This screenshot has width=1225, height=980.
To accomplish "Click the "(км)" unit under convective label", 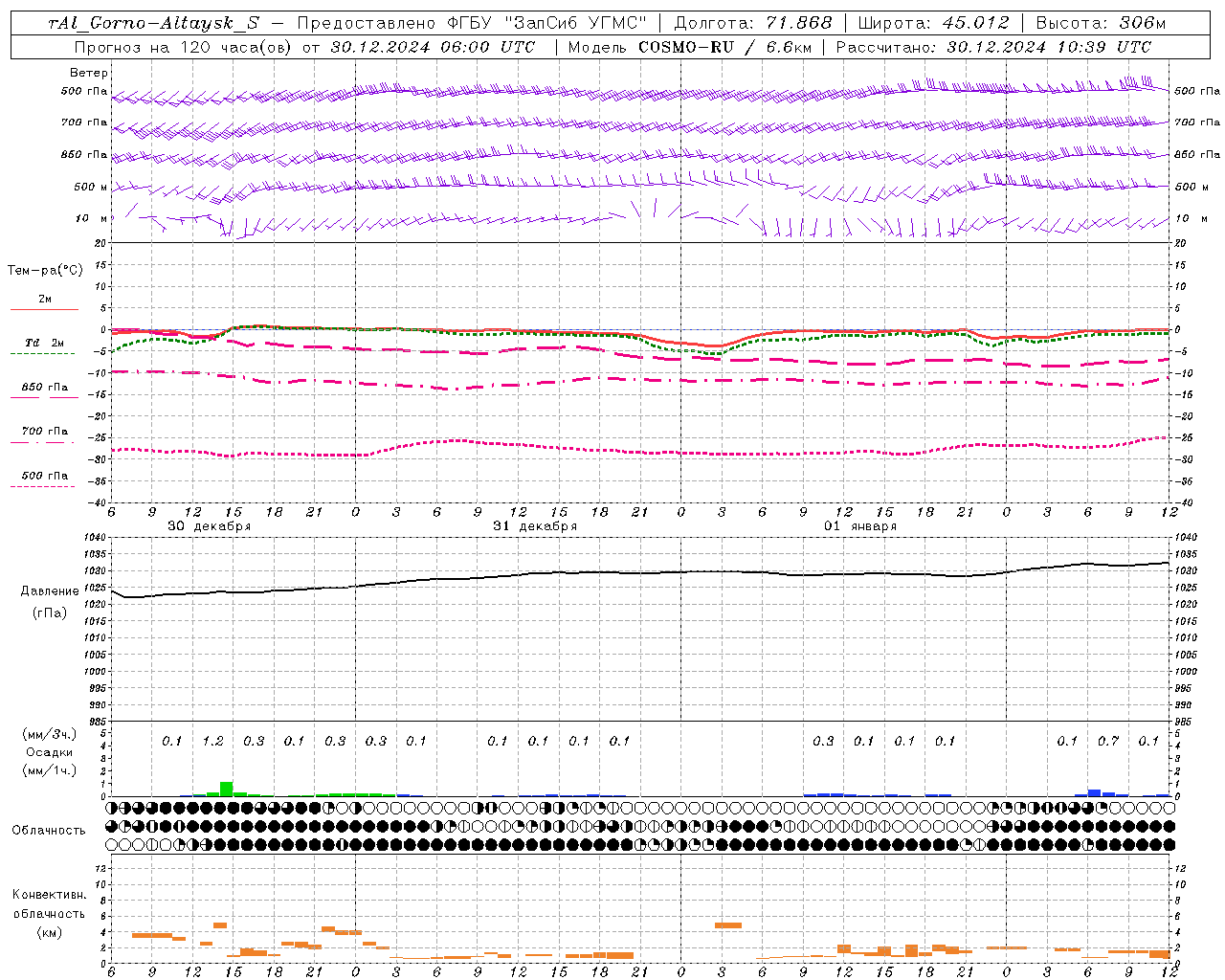I will click(x=49, y=932).
